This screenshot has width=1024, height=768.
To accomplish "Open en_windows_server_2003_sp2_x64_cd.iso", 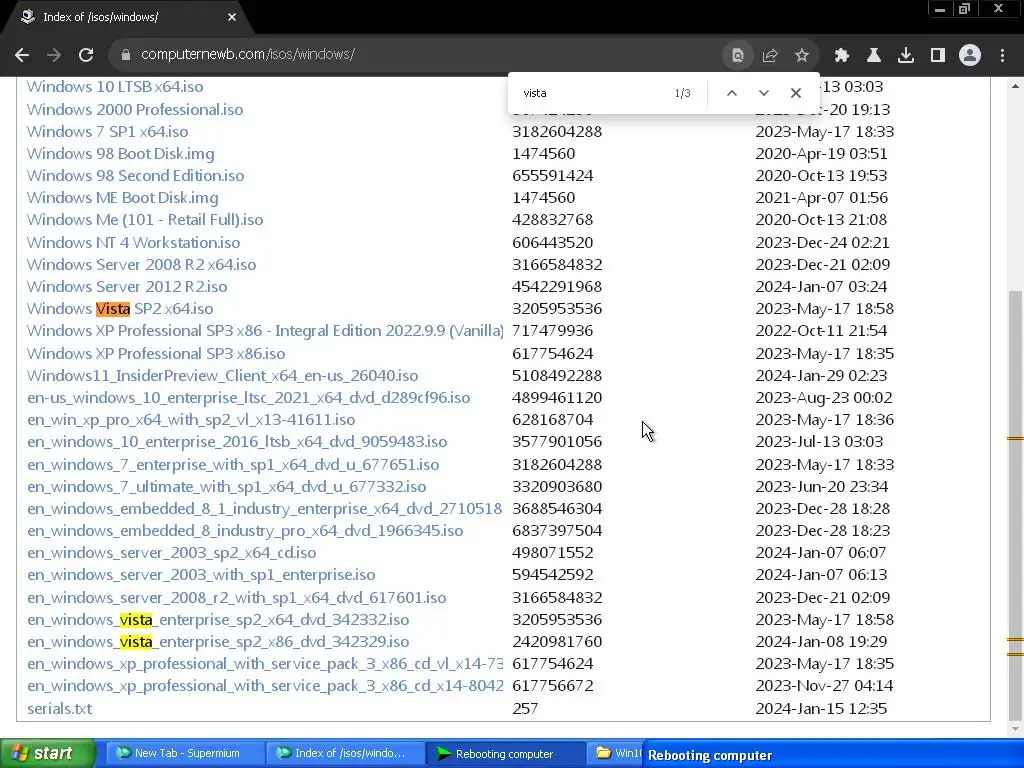I will 172,553.
